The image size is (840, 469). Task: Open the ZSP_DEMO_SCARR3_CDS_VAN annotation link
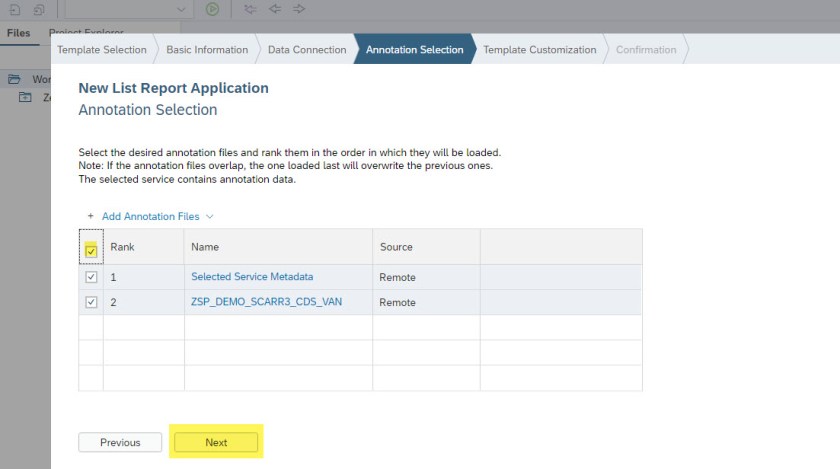tap(266, 302)
